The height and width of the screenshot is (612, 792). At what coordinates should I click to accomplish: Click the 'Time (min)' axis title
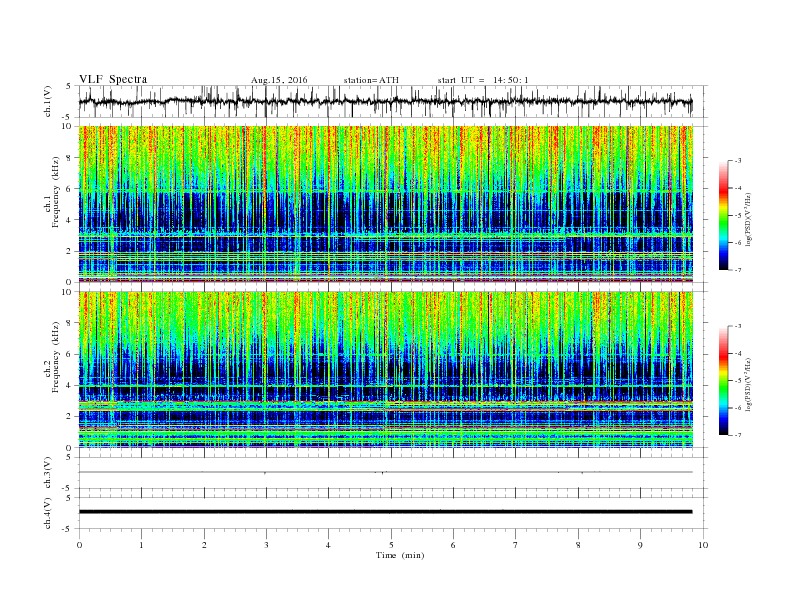pyautogui.click(x=400, y=555)
